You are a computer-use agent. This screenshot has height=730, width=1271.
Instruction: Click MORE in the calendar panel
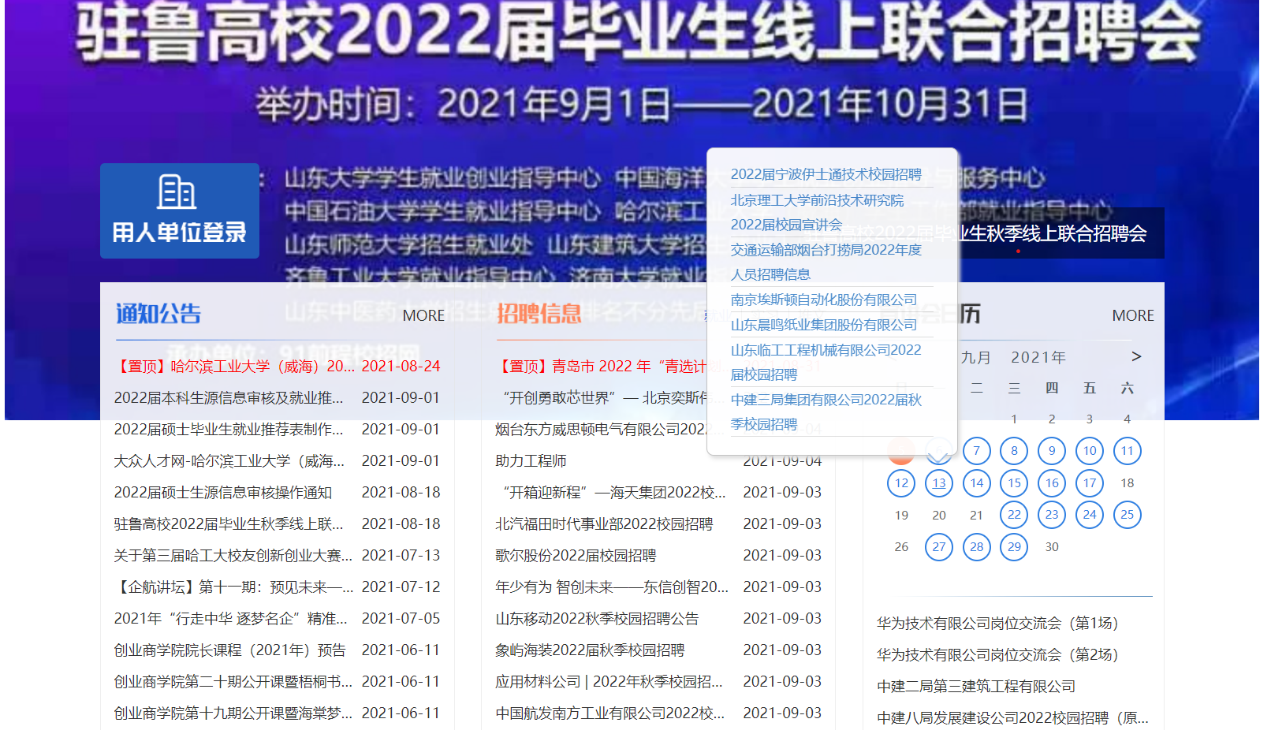(1132, 315)
